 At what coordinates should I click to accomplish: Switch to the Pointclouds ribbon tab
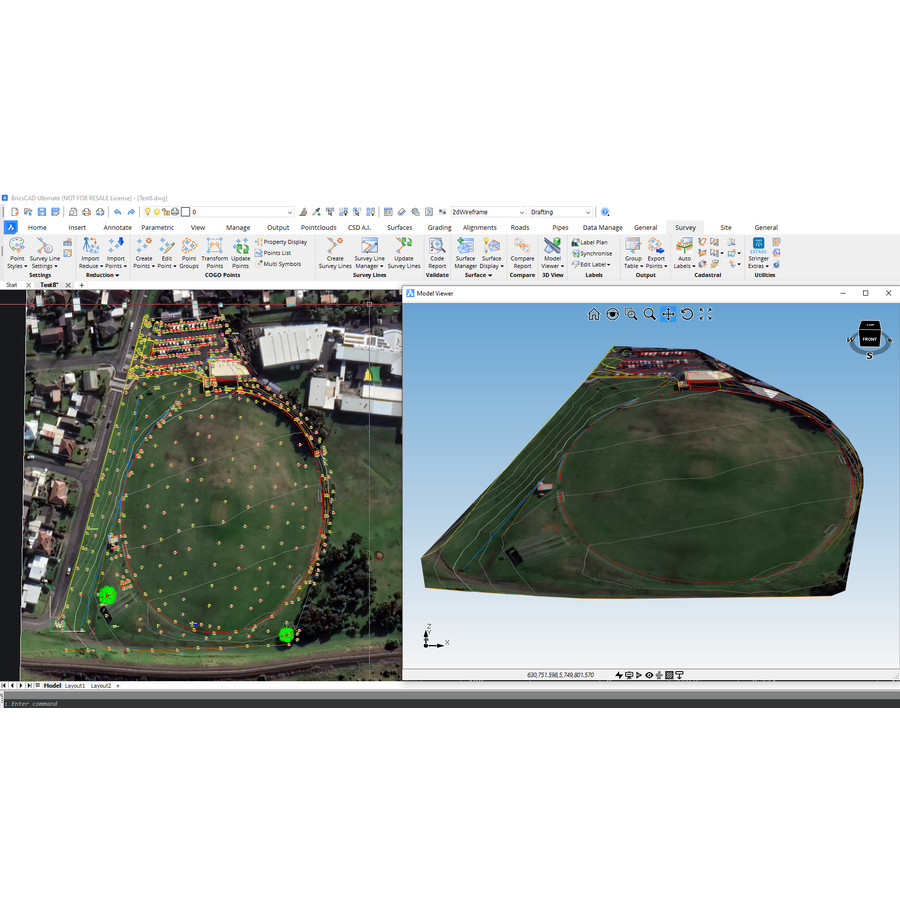tap(319, 228)
